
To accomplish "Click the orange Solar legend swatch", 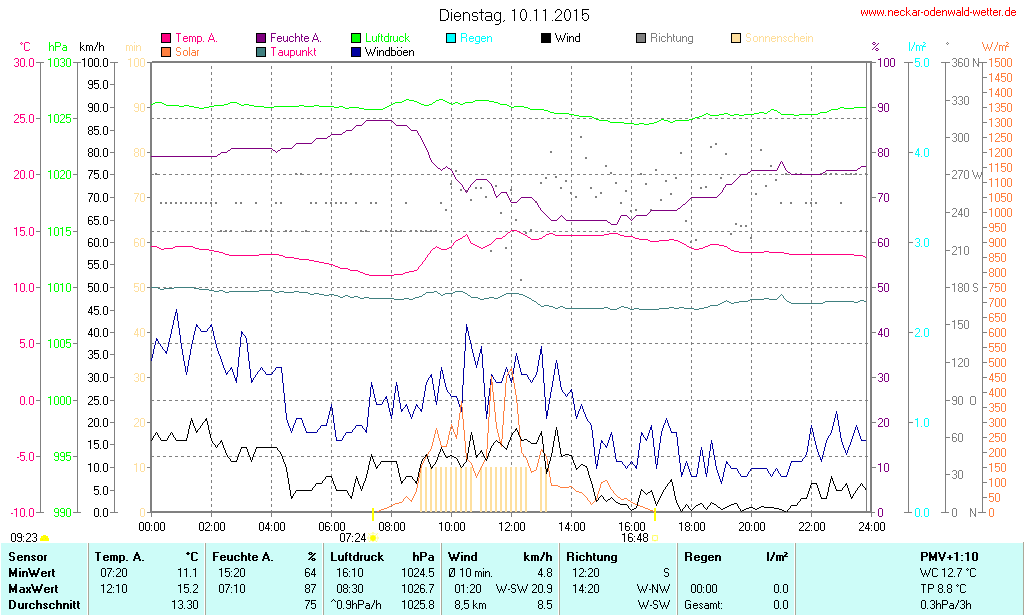I will click(166, 52).
